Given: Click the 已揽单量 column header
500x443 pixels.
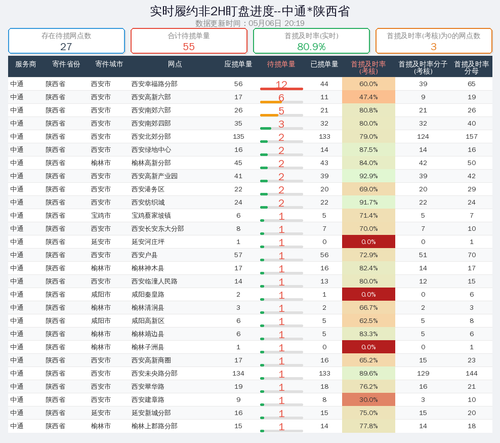Looking at the screenshot, I should [x=324, y=64].
